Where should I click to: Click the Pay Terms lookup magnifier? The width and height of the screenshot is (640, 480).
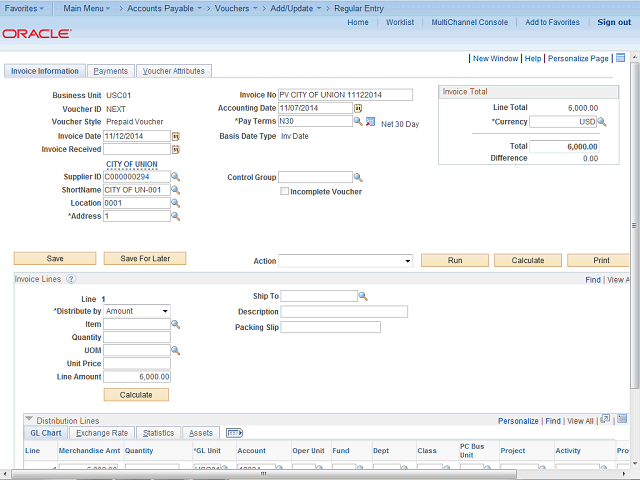point(358,122)
